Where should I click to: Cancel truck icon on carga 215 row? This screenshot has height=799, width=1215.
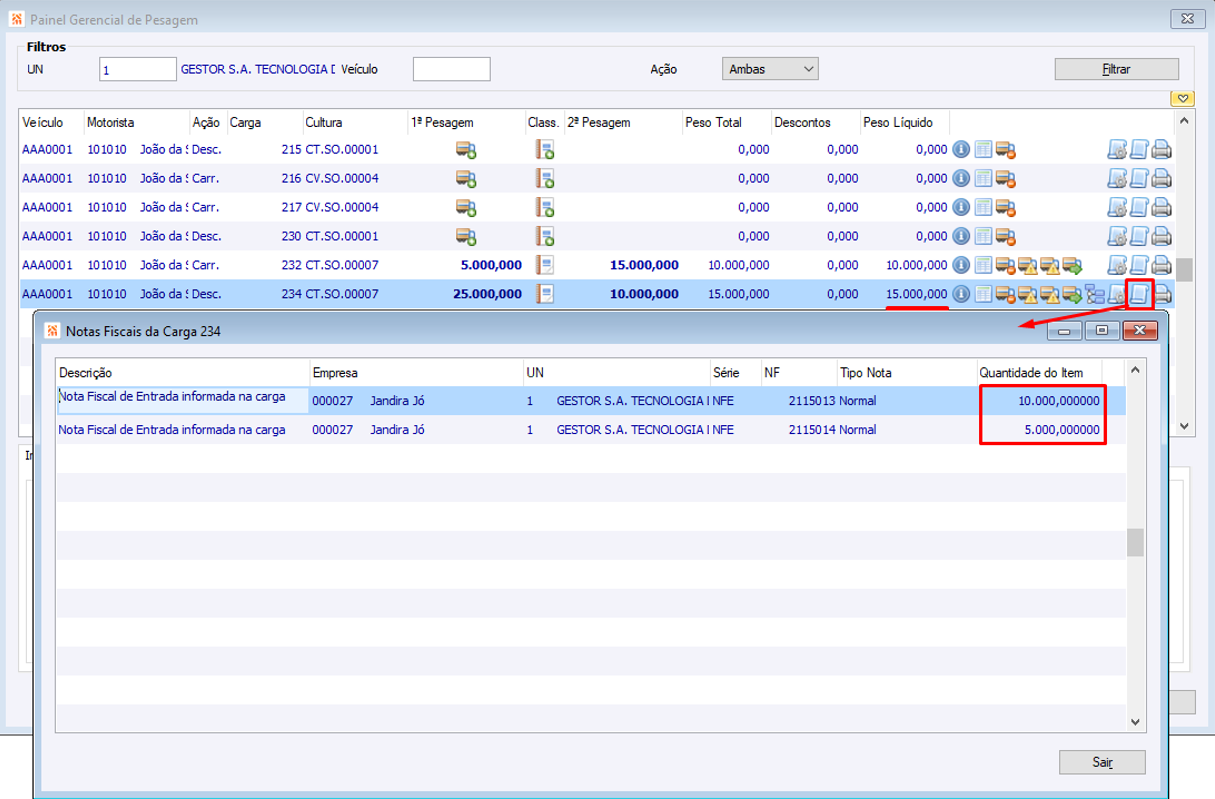click(x=1005, y=150)
